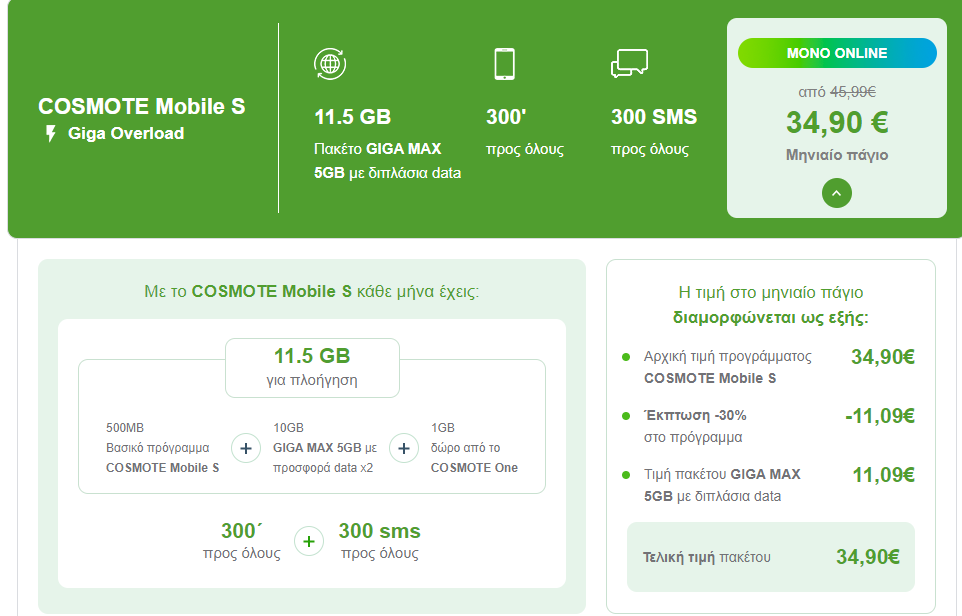Screen dimensions: 962x616
Task: Click the globe data icon above 11.5 GB
Action: (x=330, y=64)
